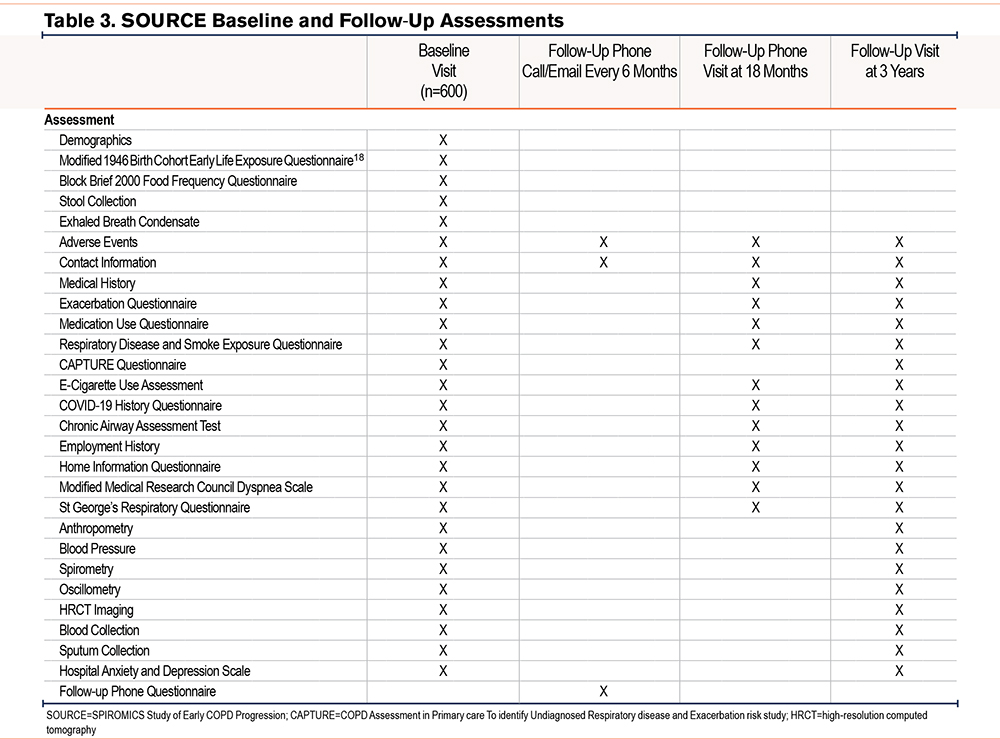The height and width of the screenshot is (739, 1000).
Task: Click the 'Spirometry' row label
Action: point(86,569)
